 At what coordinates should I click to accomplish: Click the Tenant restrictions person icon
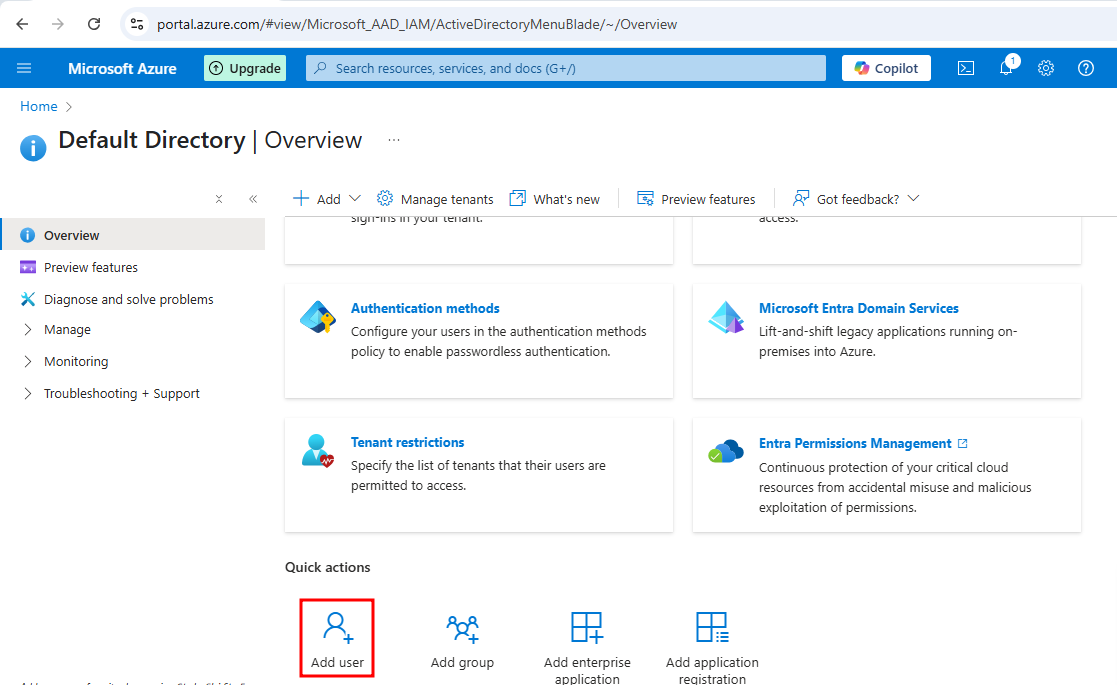click(x=318, y=451)
